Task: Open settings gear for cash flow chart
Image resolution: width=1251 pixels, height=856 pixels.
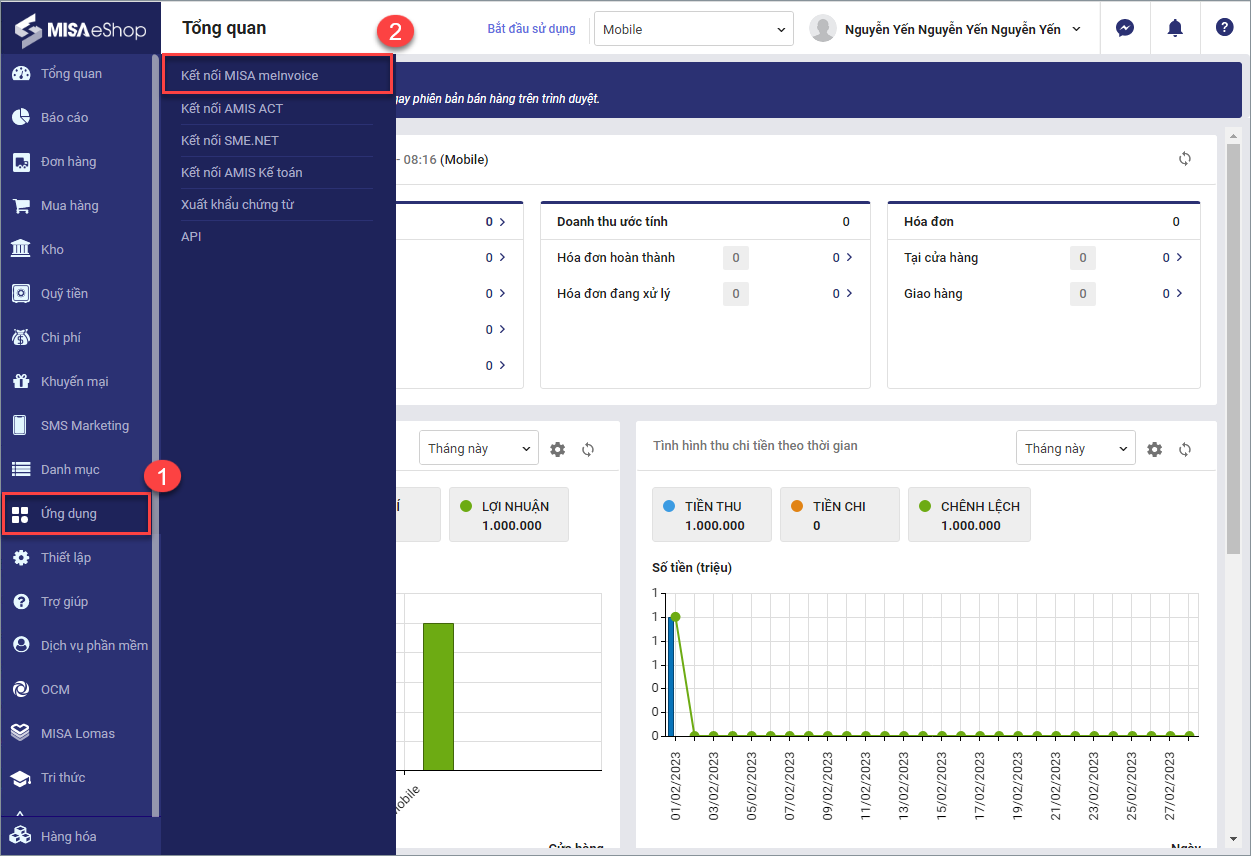Action: point(1155,450)
